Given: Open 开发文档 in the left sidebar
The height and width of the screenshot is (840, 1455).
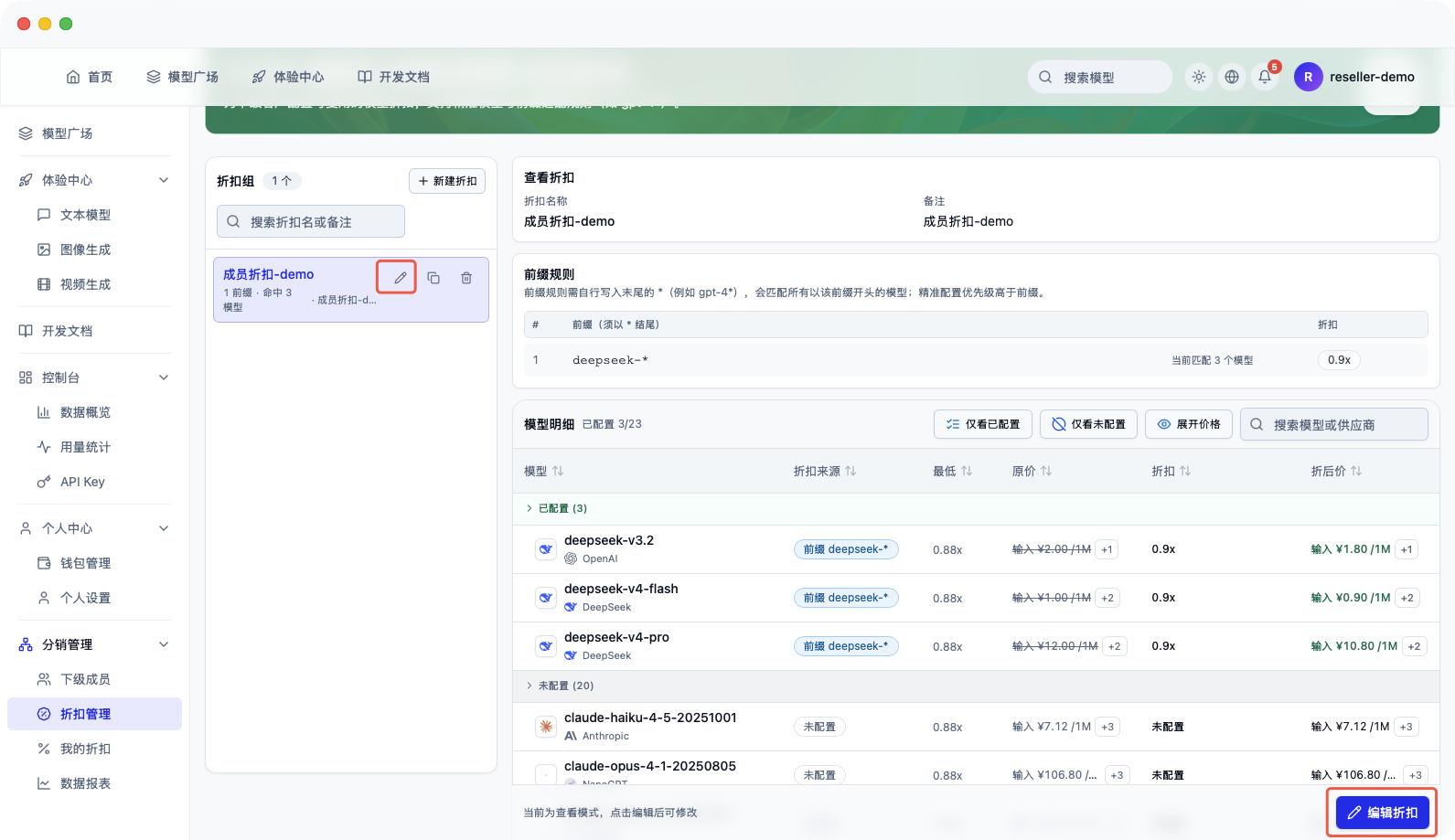Looking at the screenshot, I should pyautogui.click(x=95, y=331).
